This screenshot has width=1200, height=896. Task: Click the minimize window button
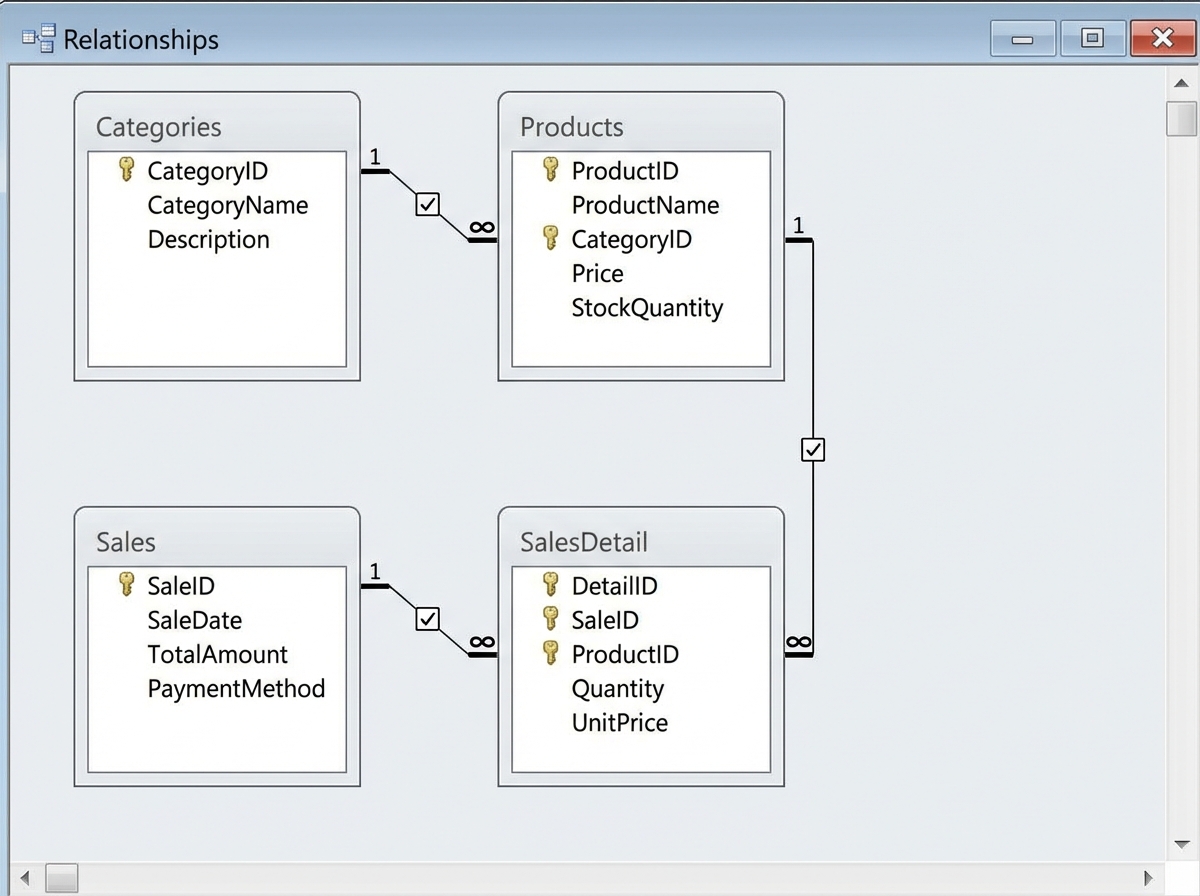[1022, 37]
